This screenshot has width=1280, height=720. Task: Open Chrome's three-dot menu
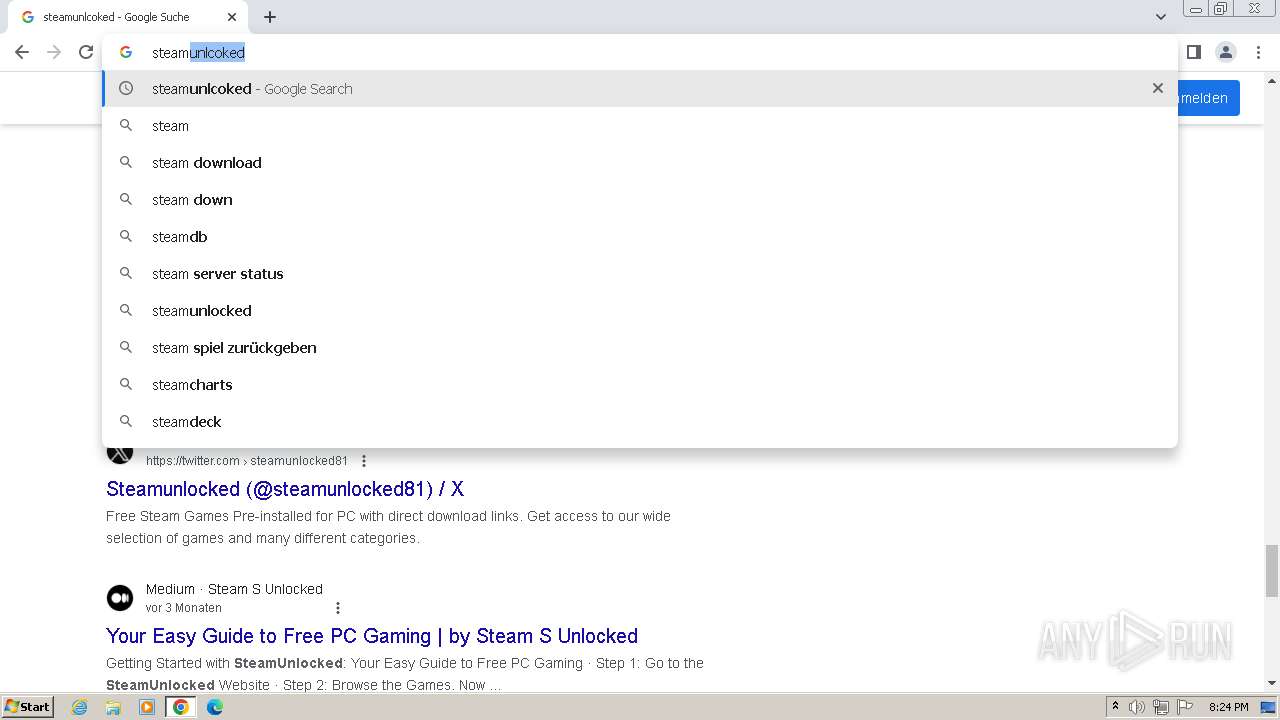tap(1258, 52)
